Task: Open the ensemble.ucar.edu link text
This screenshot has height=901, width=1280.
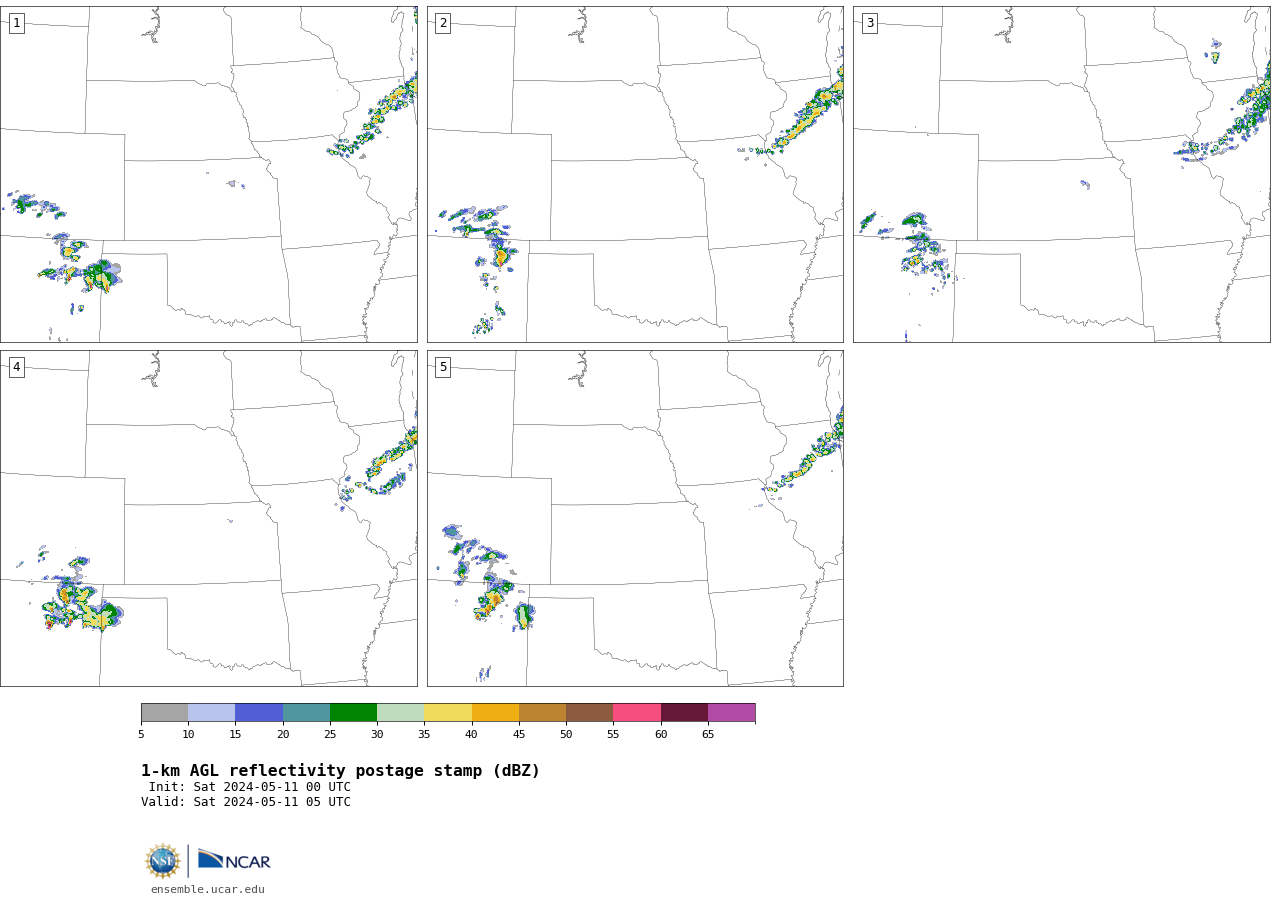Action: 208,890
